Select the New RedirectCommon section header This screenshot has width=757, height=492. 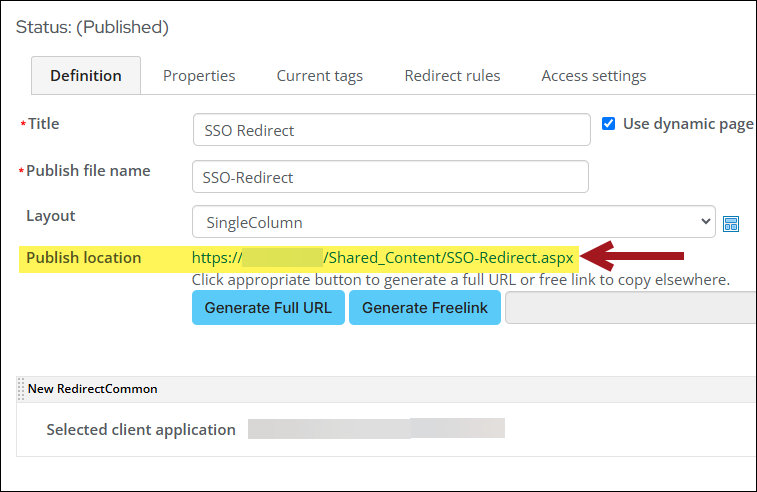(x=93, y=389)
